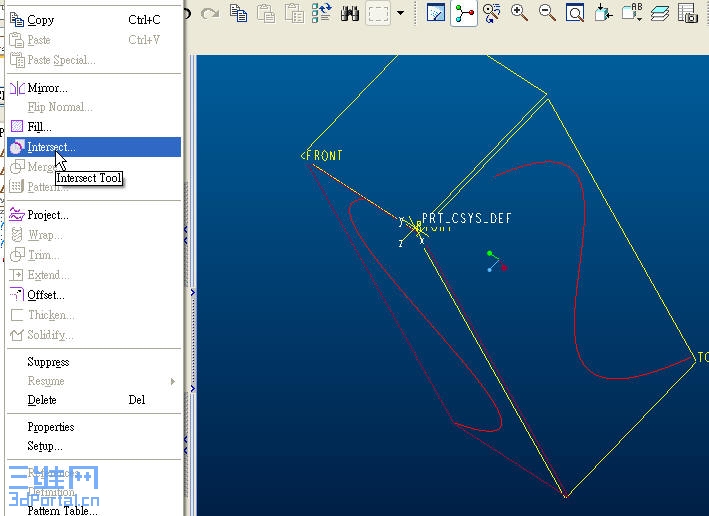Open the Layers icon in toolbar
Viewport: 709px width, 516px height.
[660, 13]
